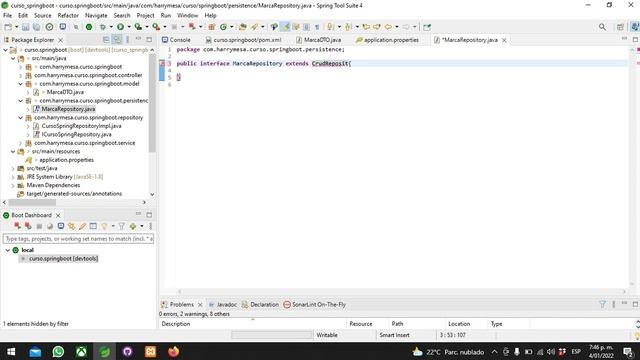The height and width of the screenshot is (360, 640).
Task: Click the Search magnifier in main toolbar
Action: pos(602,27)
